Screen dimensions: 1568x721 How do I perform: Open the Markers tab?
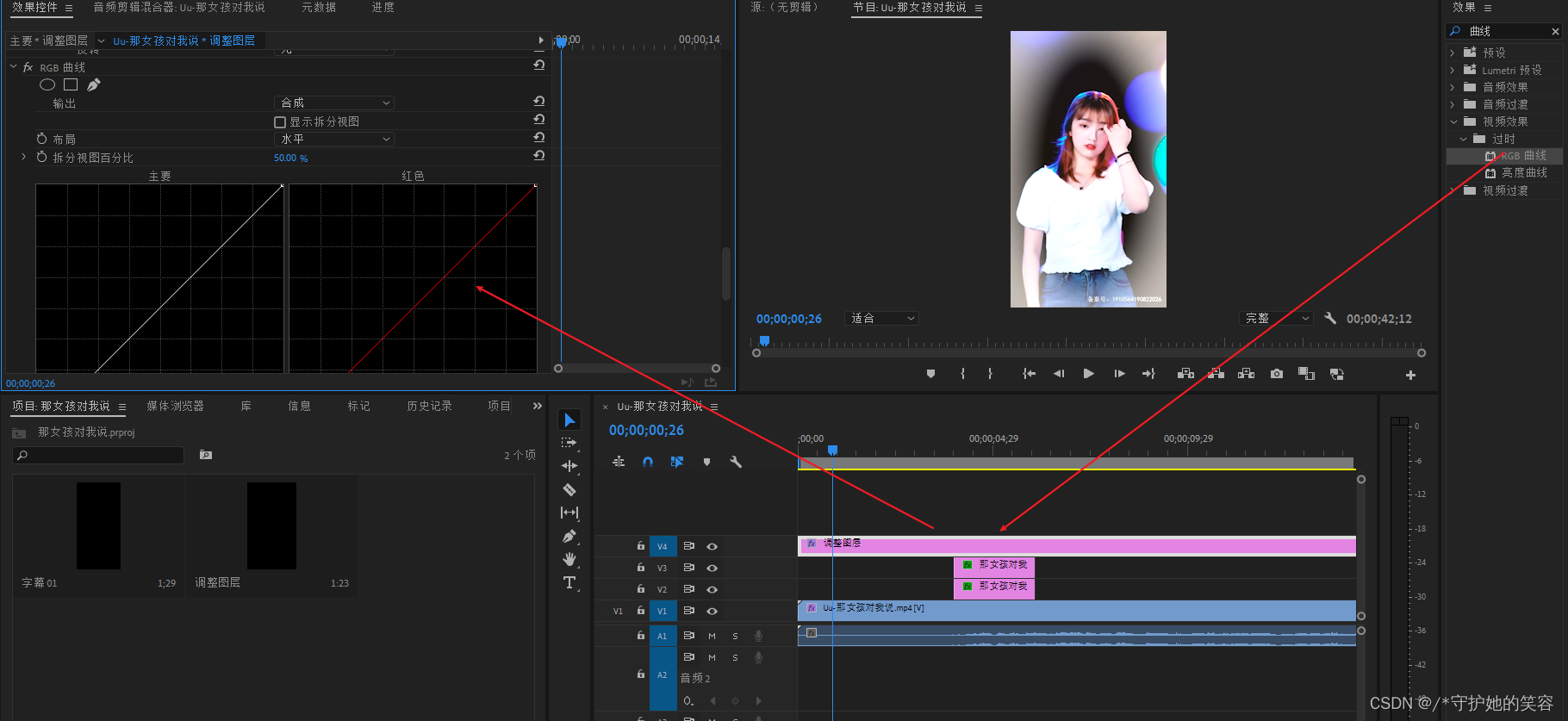click(x=358, y=406)
